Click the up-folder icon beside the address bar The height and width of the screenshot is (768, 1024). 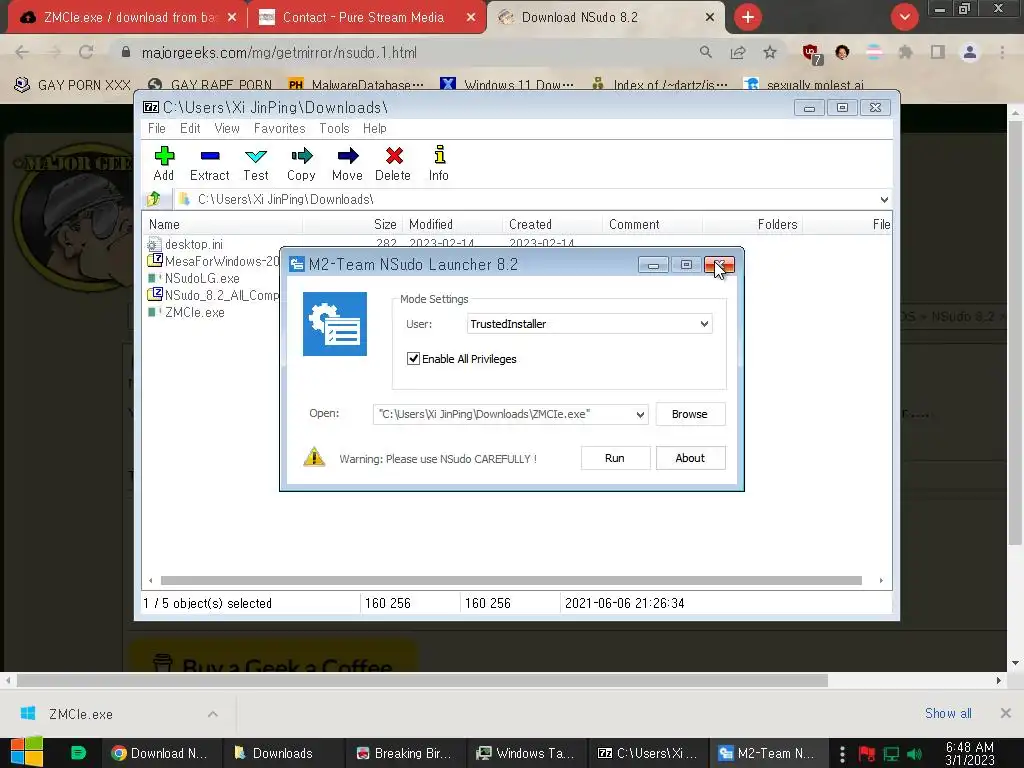coord(154,199)
